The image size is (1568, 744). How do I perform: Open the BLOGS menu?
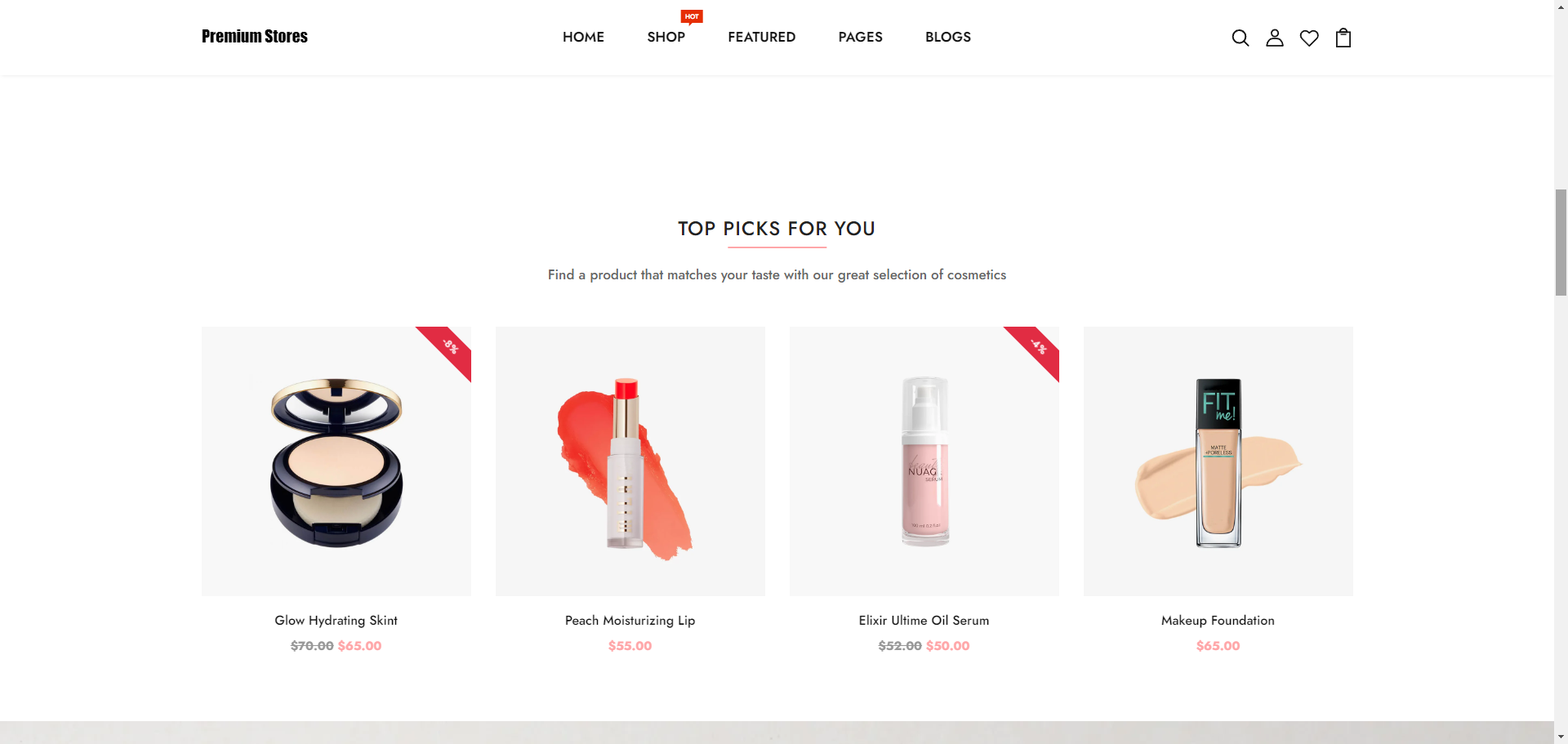click(x=947, y=38)
